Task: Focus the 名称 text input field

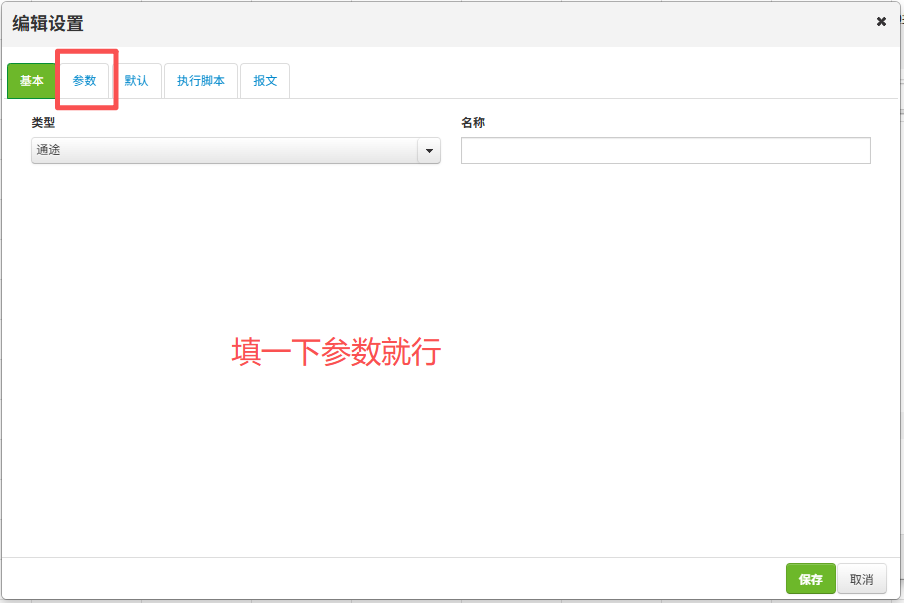Action: [x=665, y=151]
